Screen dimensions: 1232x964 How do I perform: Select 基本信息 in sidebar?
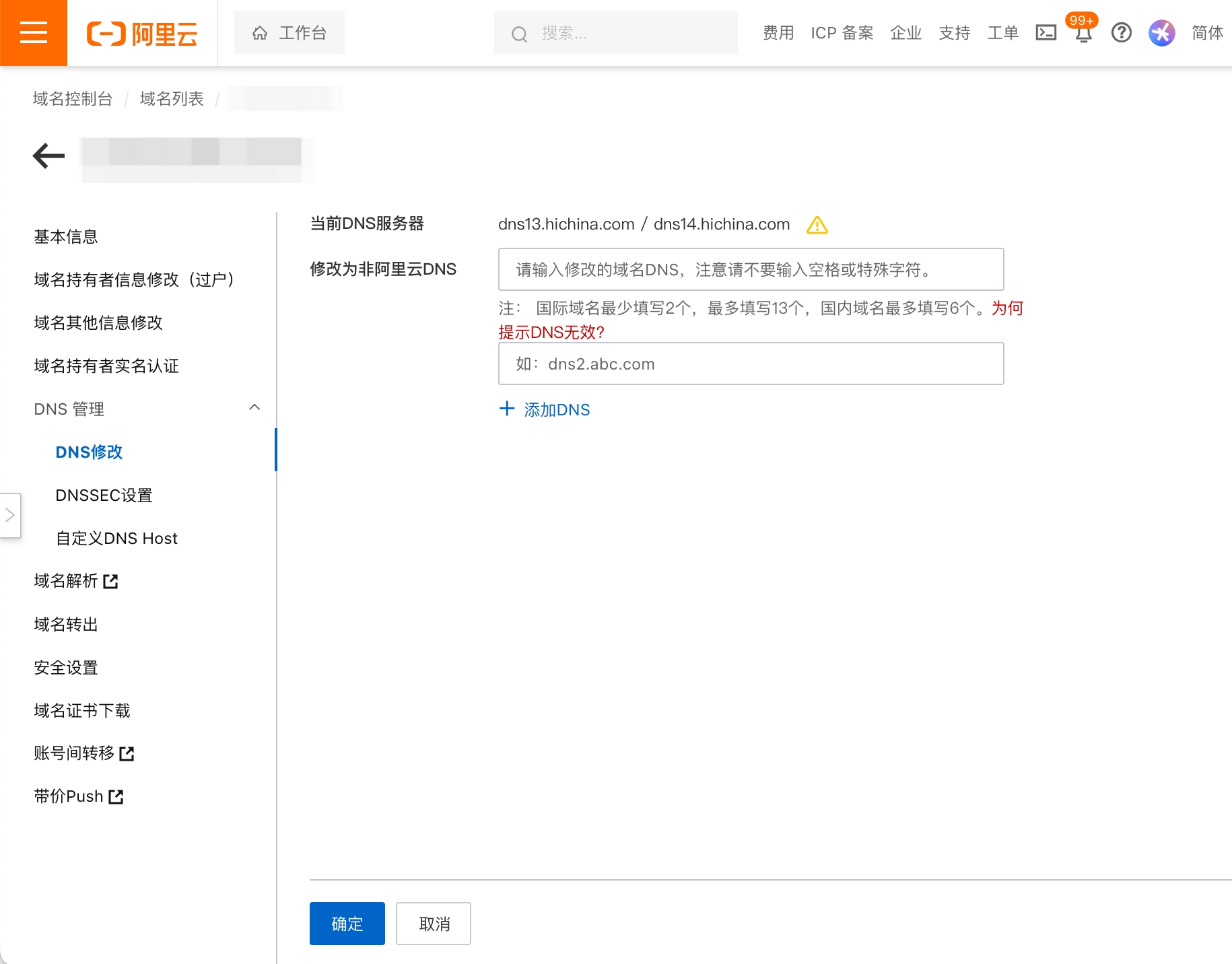(x=66, y=237)
